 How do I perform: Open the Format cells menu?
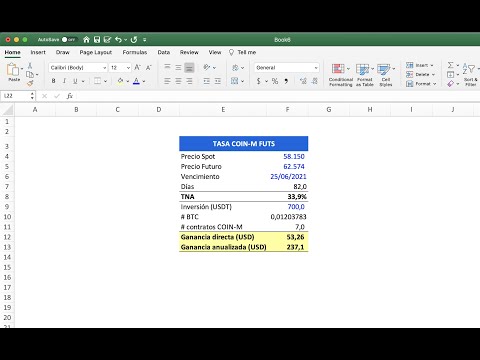click(x=421, y=84)
